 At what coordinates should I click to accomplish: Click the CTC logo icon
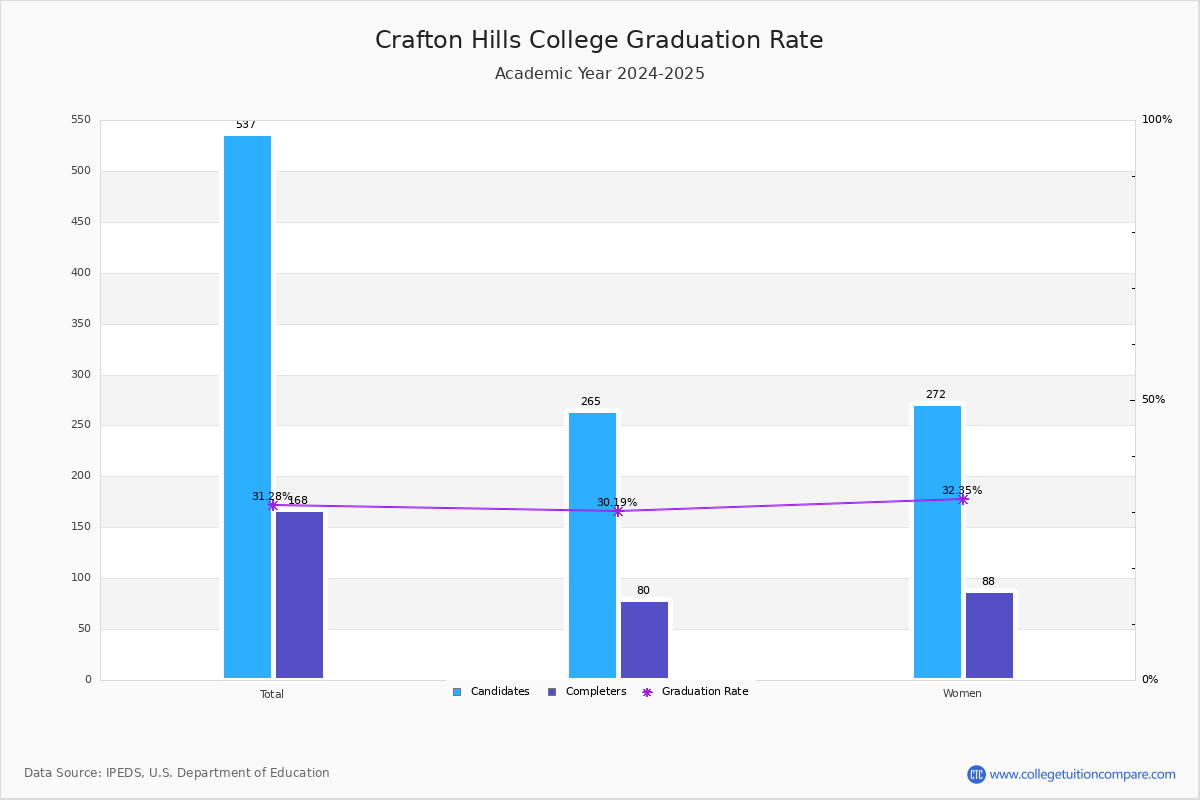click(976, 774)
